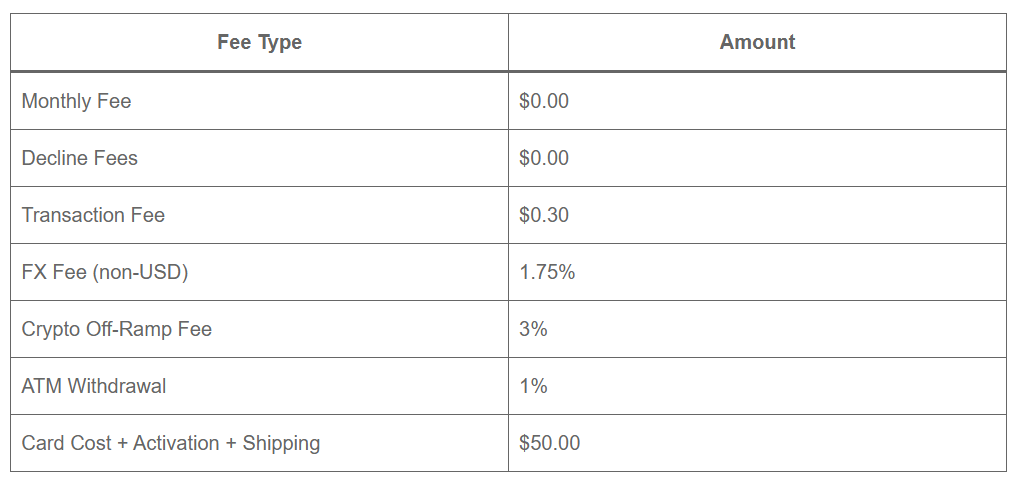Select the Card Cost + Activation + Shipping label
Viewport: 1020px width, 483px height.
click(x=170, y=443)
